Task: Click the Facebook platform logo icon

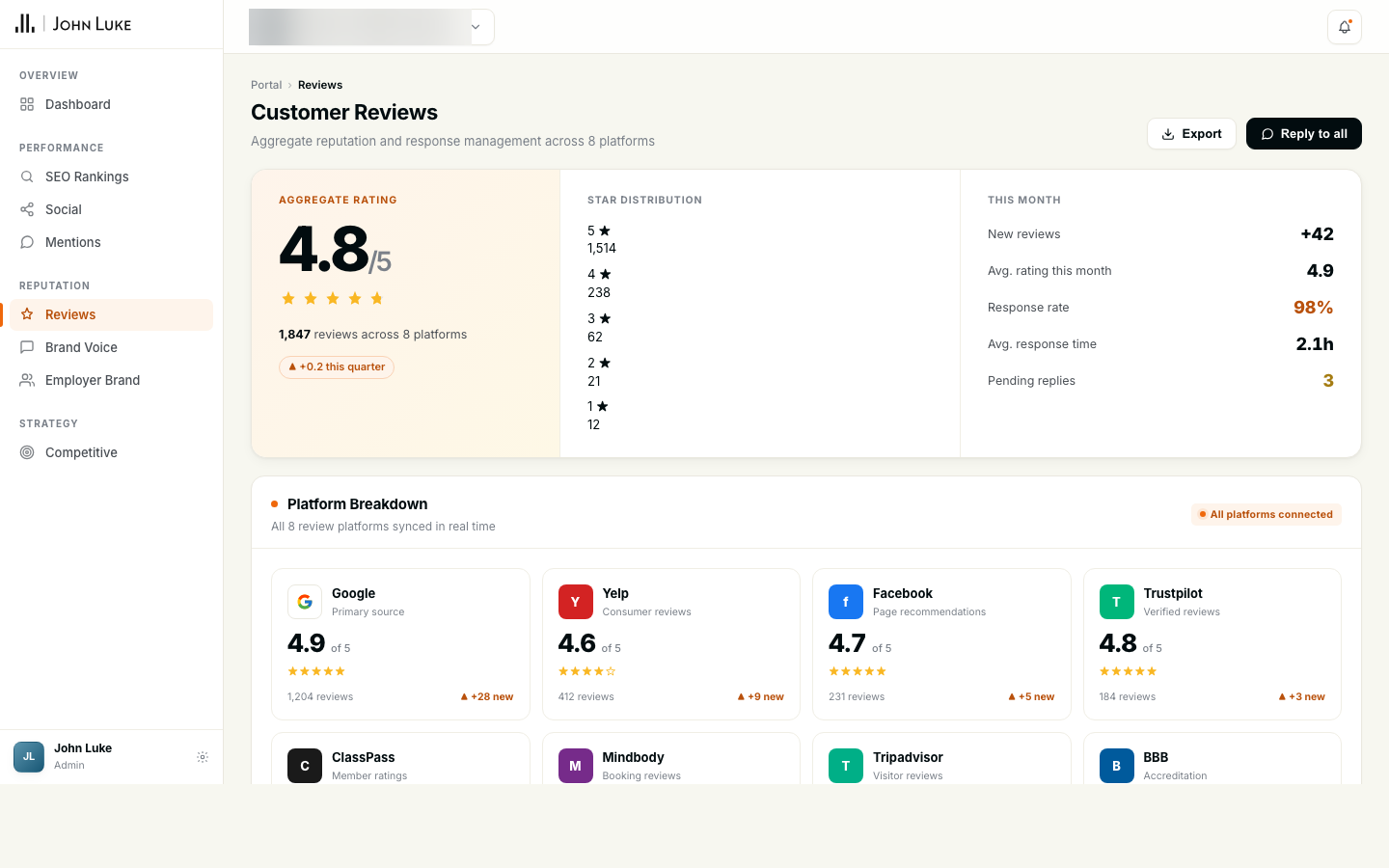Action: (x=846, y=602)
